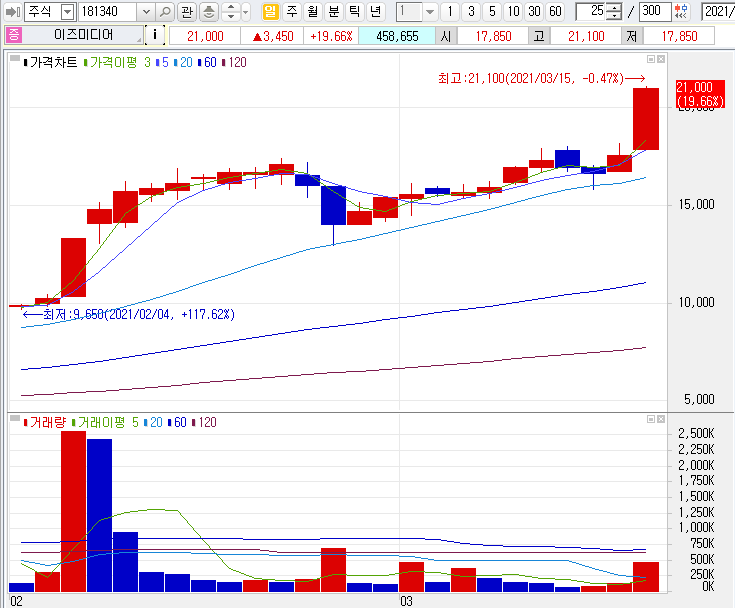Open the 주식 market type dropdown
735x608 pixels.
[x=68, y=12]
